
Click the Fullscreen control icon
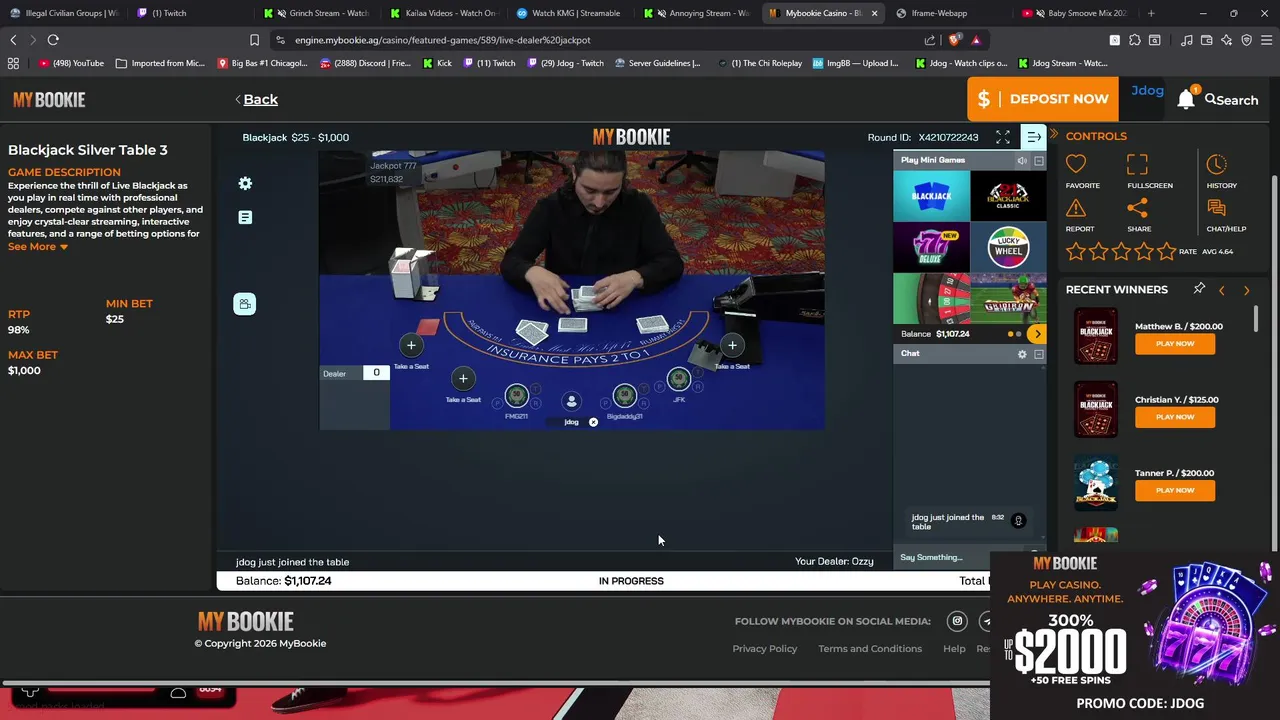(1137, 164)
